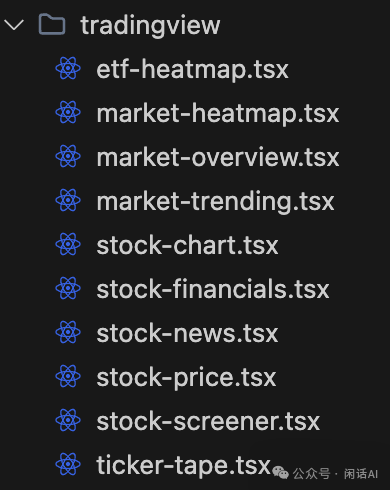
Task: Open ticker-tape.tsx file
Action: pyautogui.click(x=183, y=466)
